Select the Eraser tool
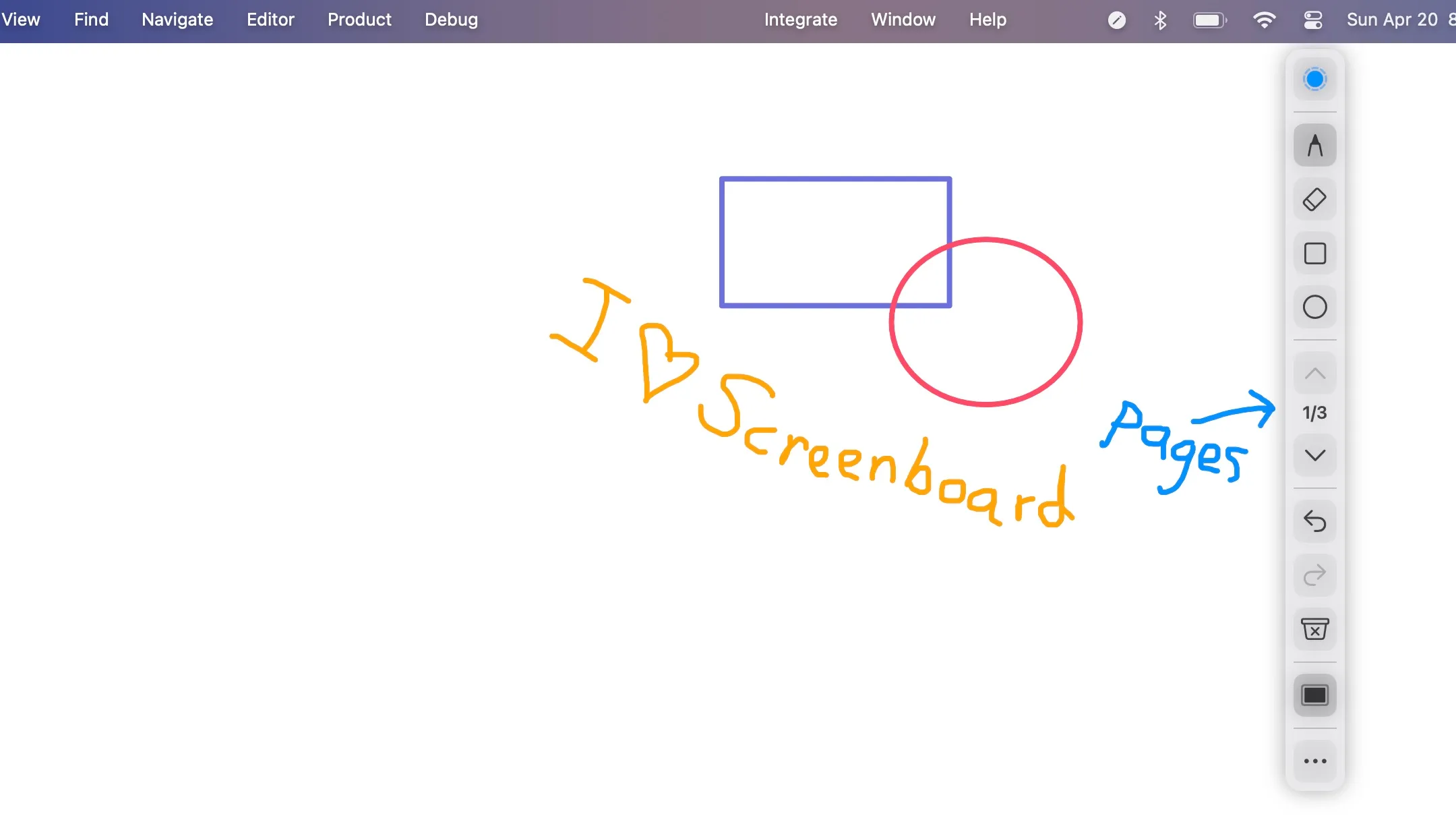The image size is (1456, 824). [1314, 199]
